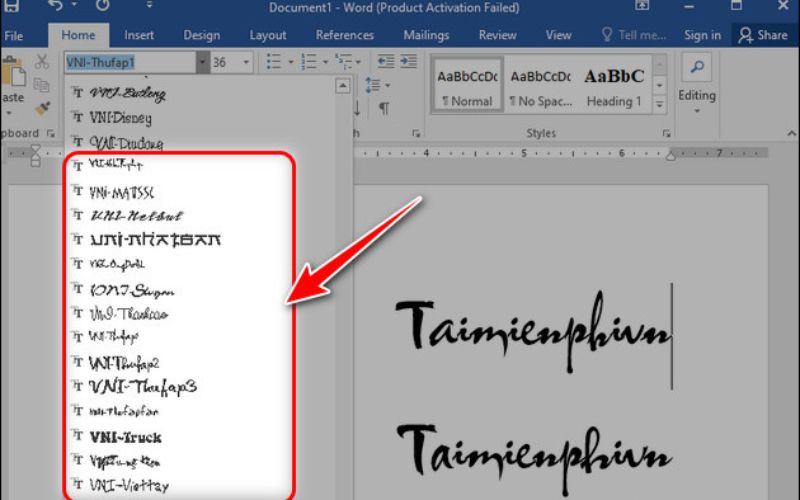Collapse the font name dropdown arrow

203,62
